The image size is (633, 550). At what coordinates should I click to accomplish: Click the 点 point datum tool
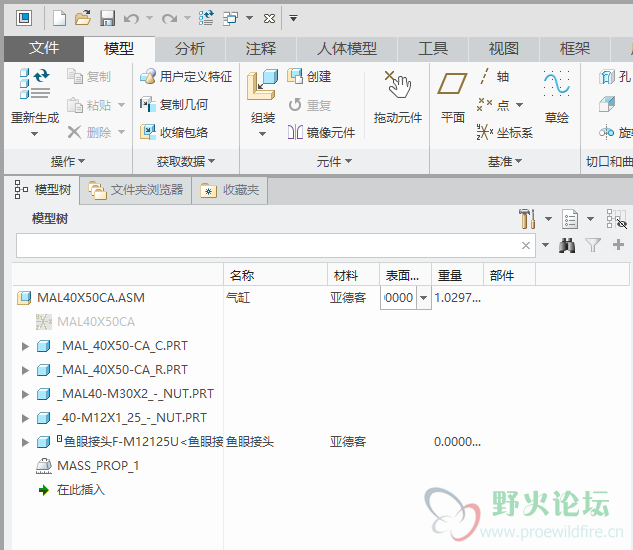pos(493,105)
